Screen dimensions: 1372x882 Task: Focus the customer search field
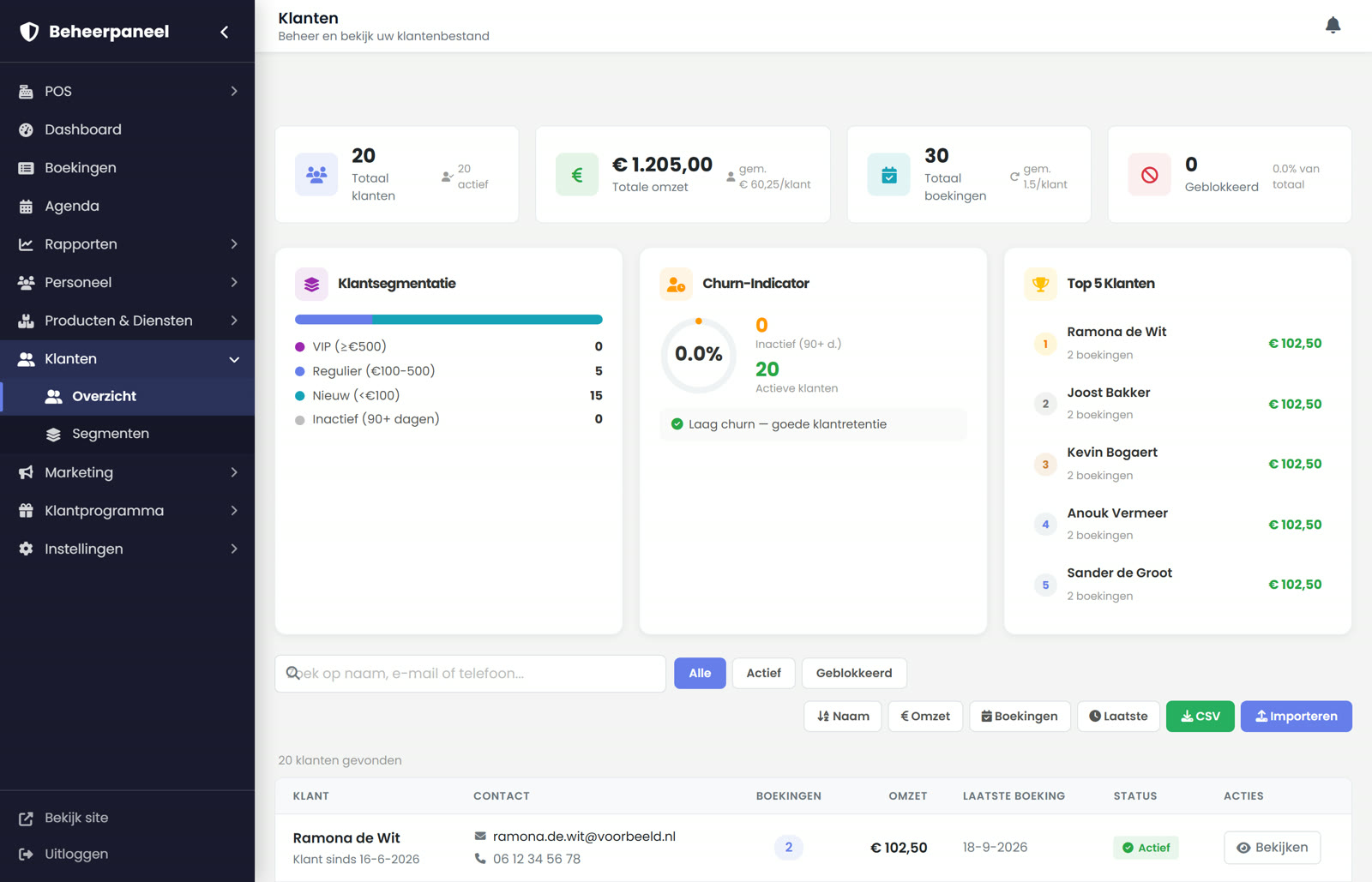tap(470, 674)
